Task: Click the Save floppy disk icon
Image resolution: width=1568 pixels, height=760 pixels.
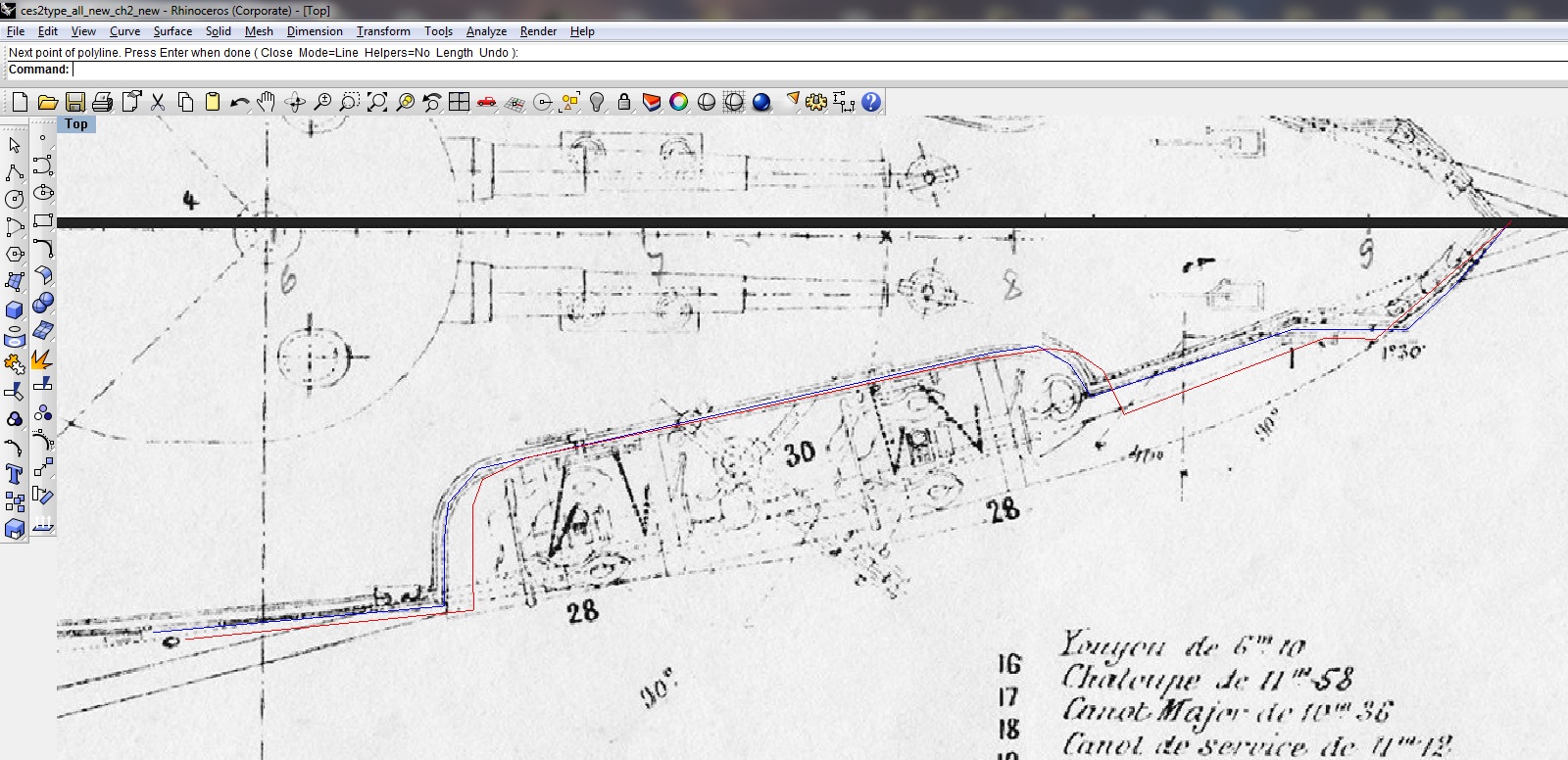Action: tap(75, 102)
